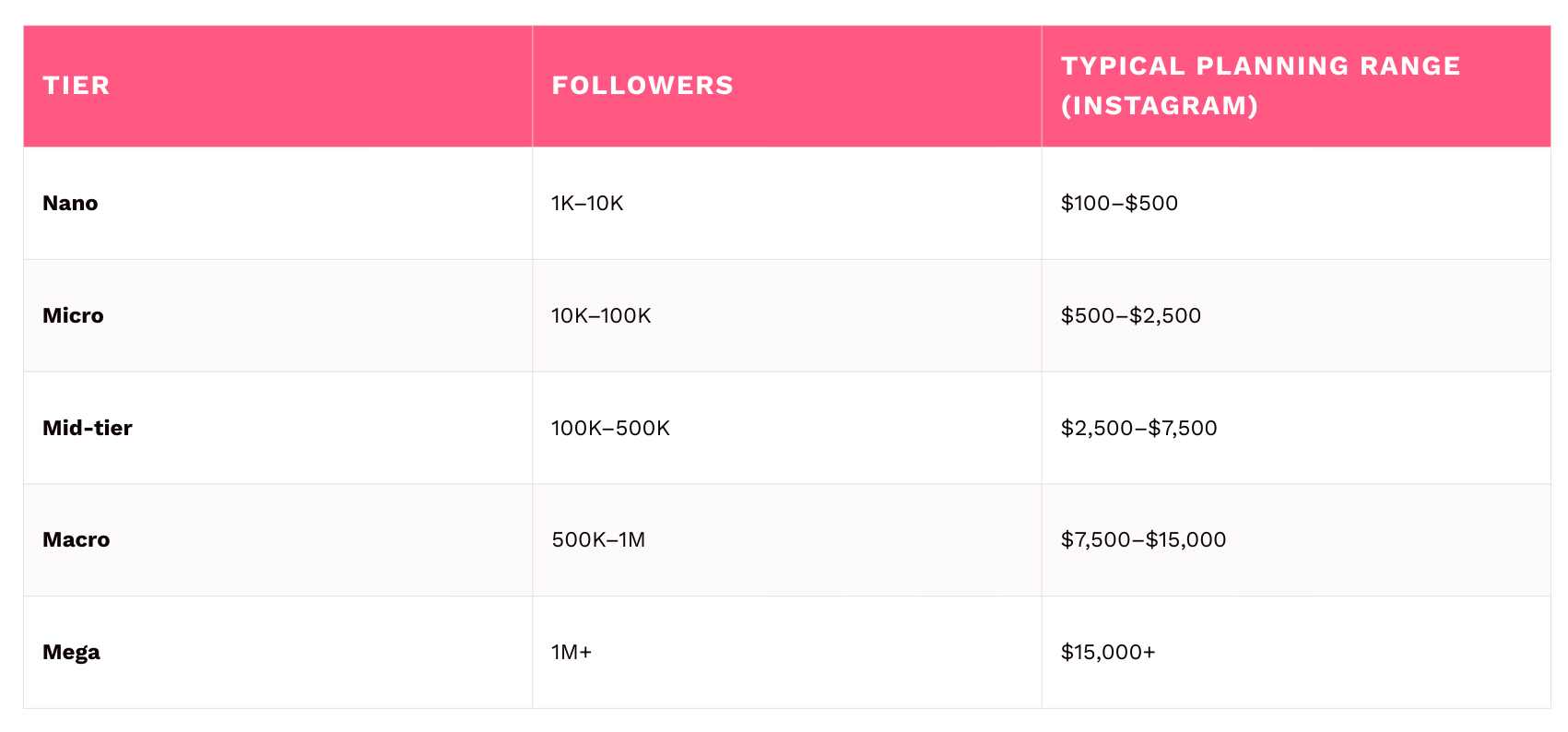Select the Mid-tier name cell
Screen dimensions: 1568x732
88,428
